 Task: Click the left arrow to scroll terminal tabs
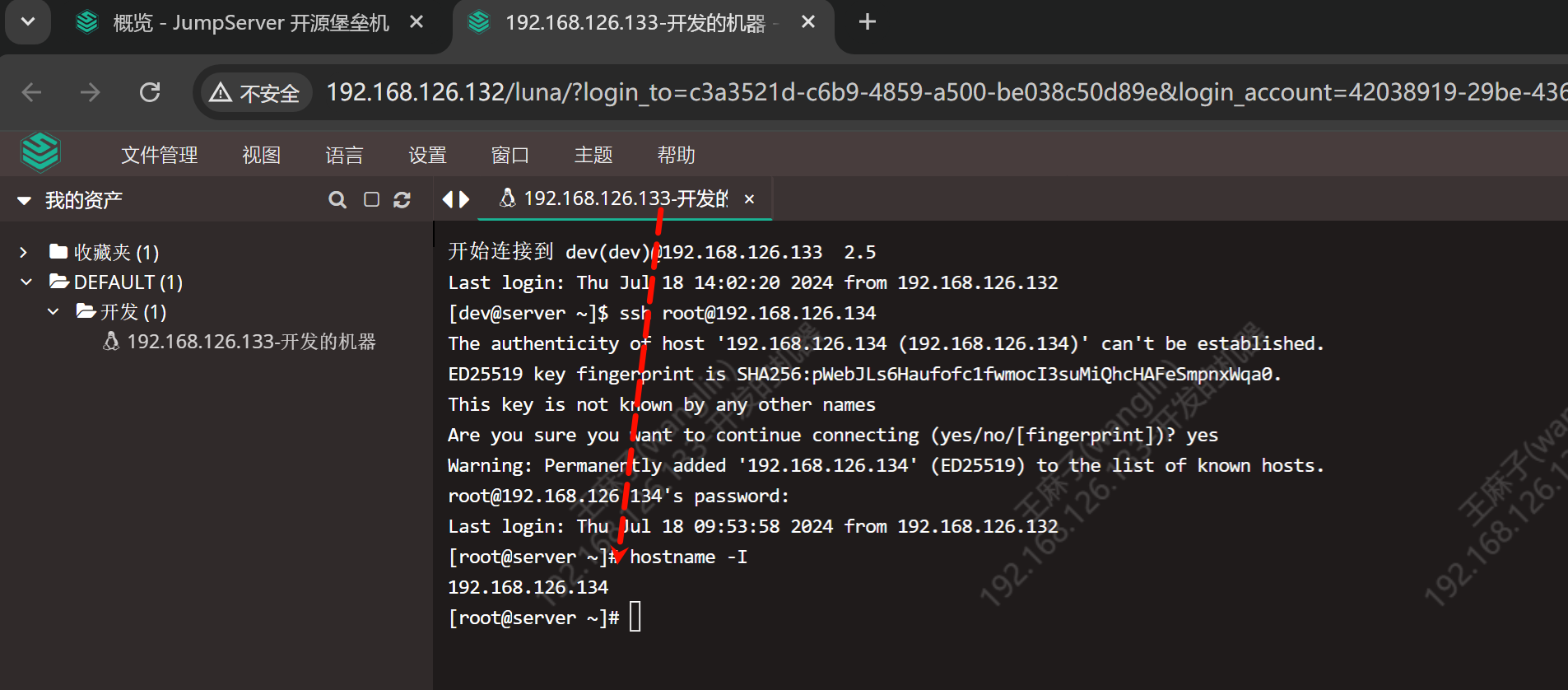coord(448,198)
